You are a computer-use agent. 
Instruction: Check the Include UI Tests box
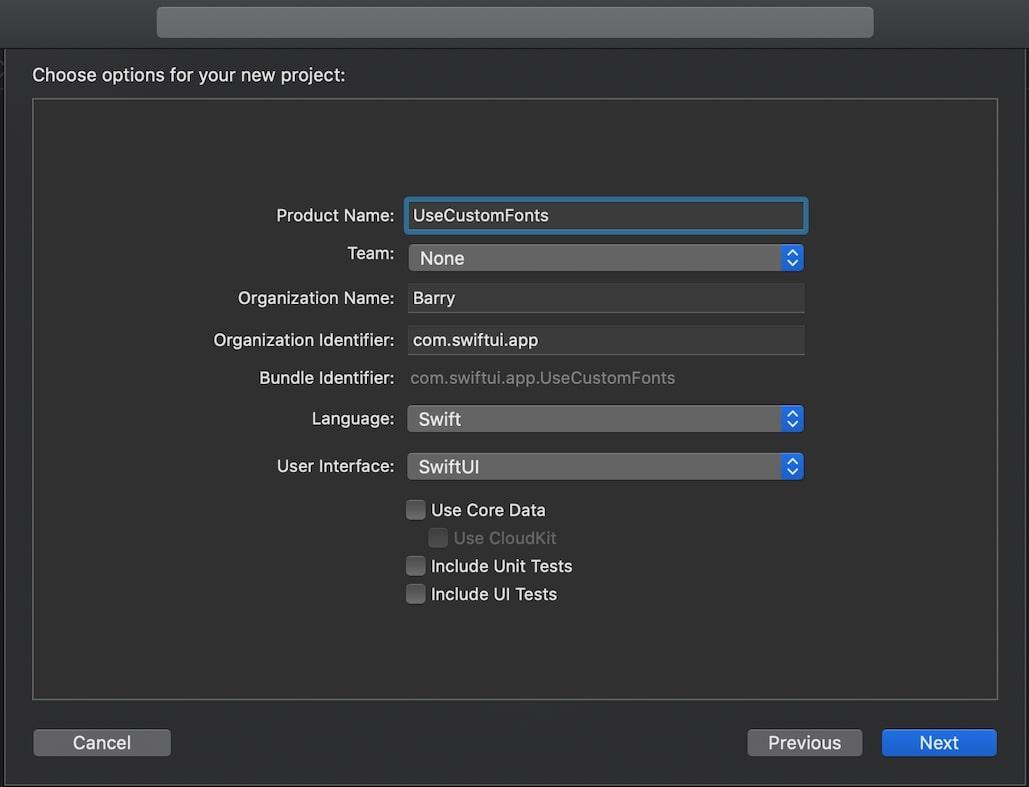tap(416, 594)
